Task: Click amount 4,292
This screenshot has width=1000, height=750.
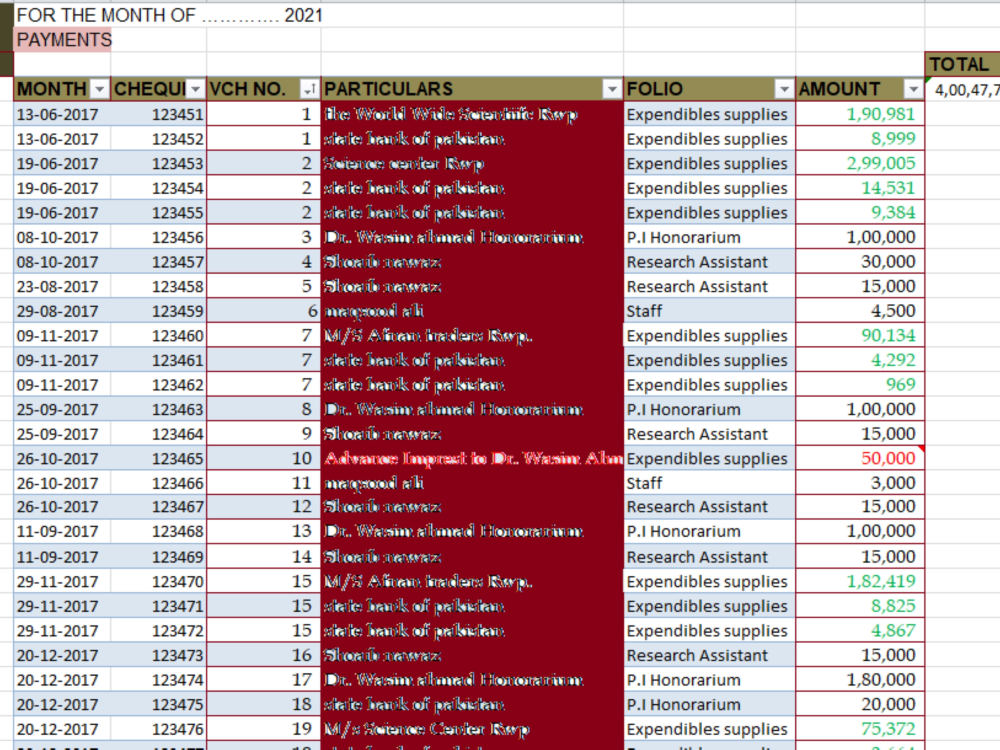Action: (893, 360)
